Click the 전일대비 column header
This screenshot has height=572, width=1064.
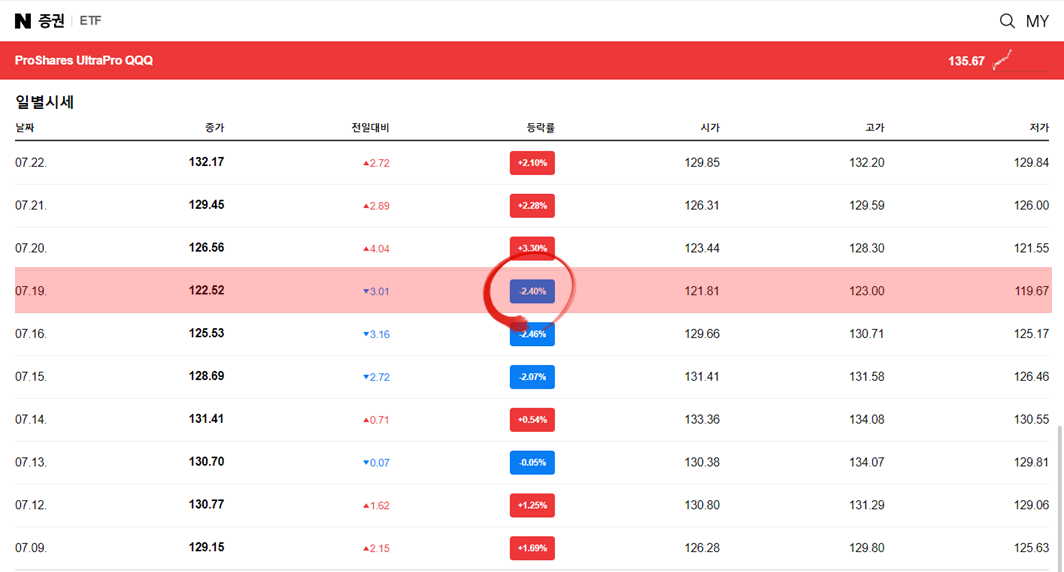370,128
